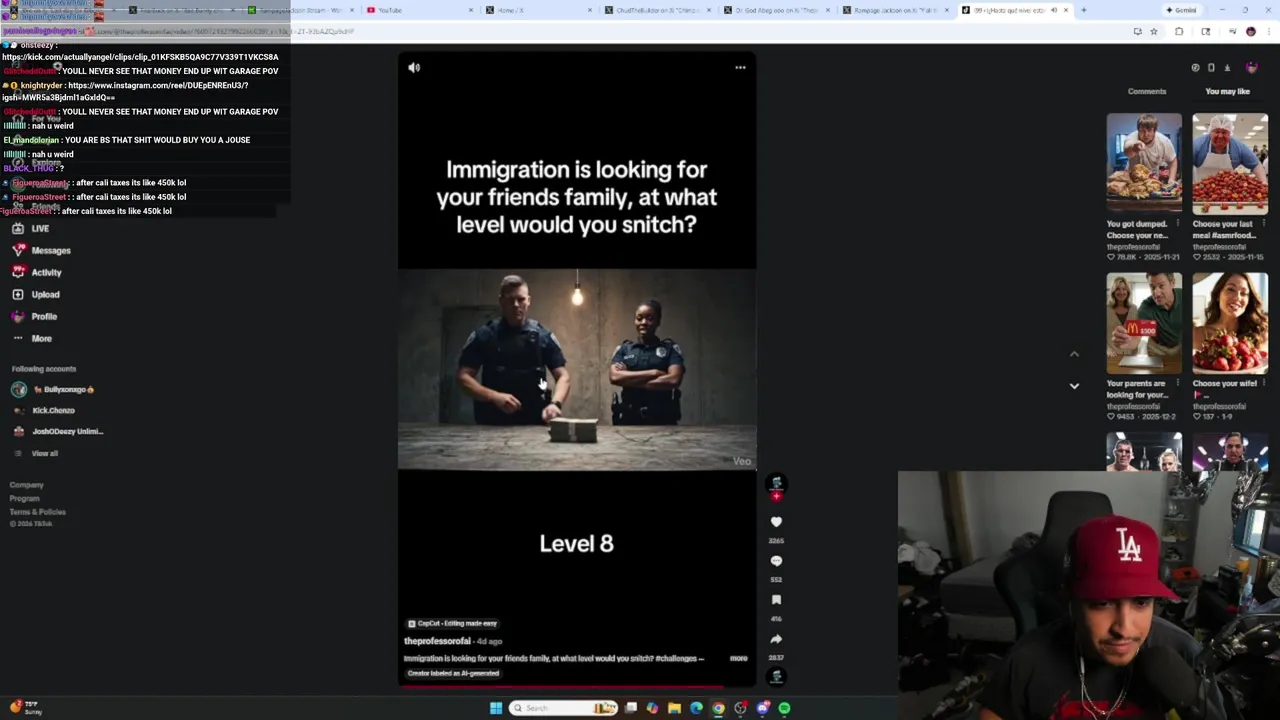The width and height of the screenshot is (1280, 720).
Task: Open the 'You got dumped' suggested video thumbnail
Action: point(1144,163)
